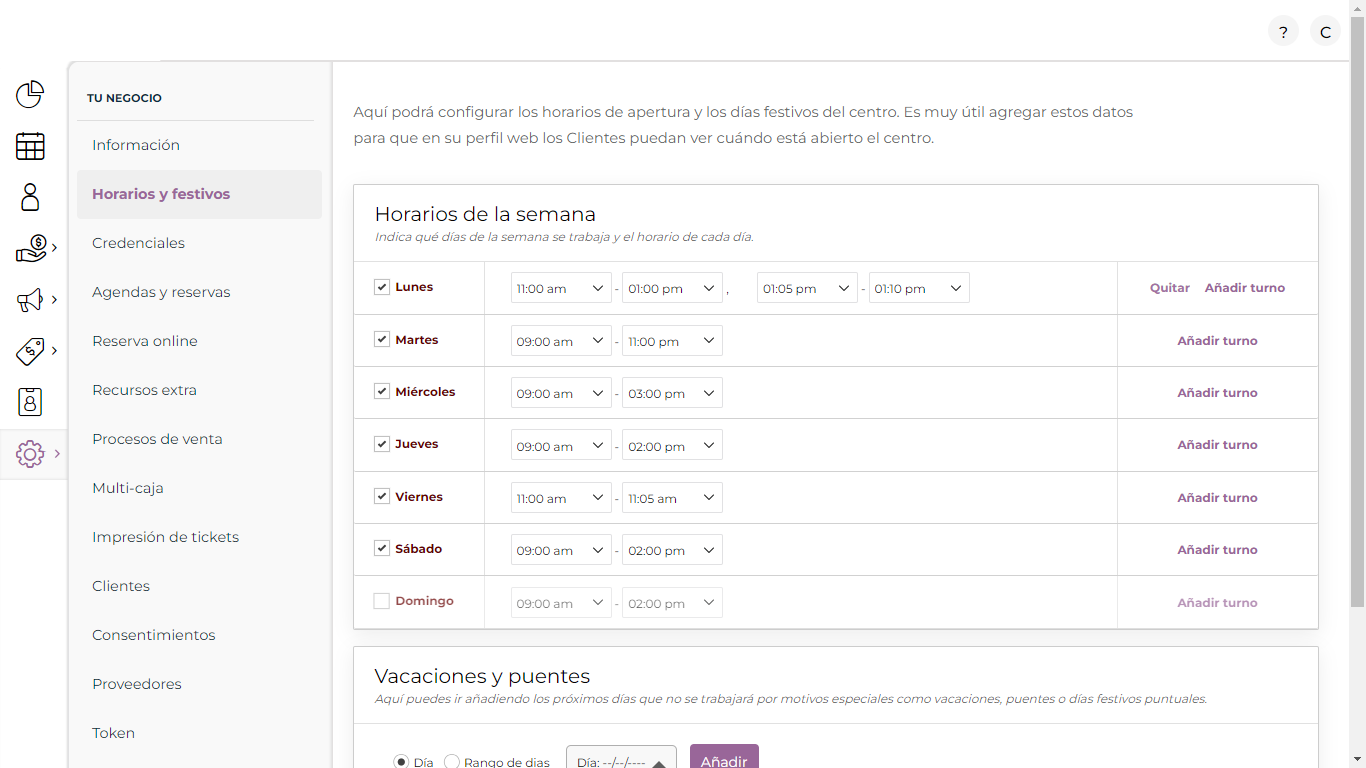
Task: Open Jueves 09:00 am start time dropdown
Action: pyautogui.click(x=561, y=445)
